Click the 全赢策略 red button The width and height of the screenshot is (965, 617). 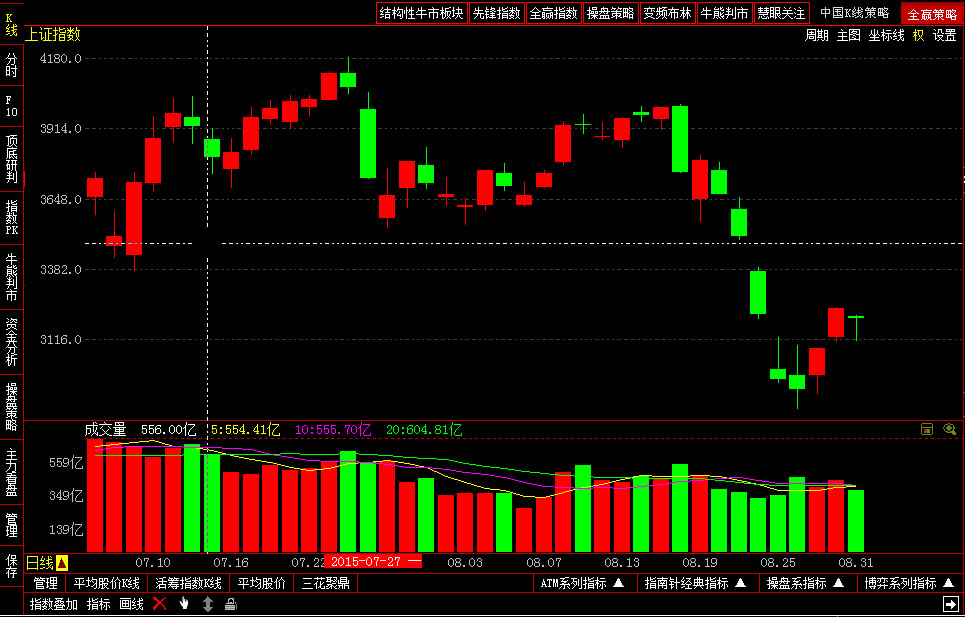(x=931, y=14)
